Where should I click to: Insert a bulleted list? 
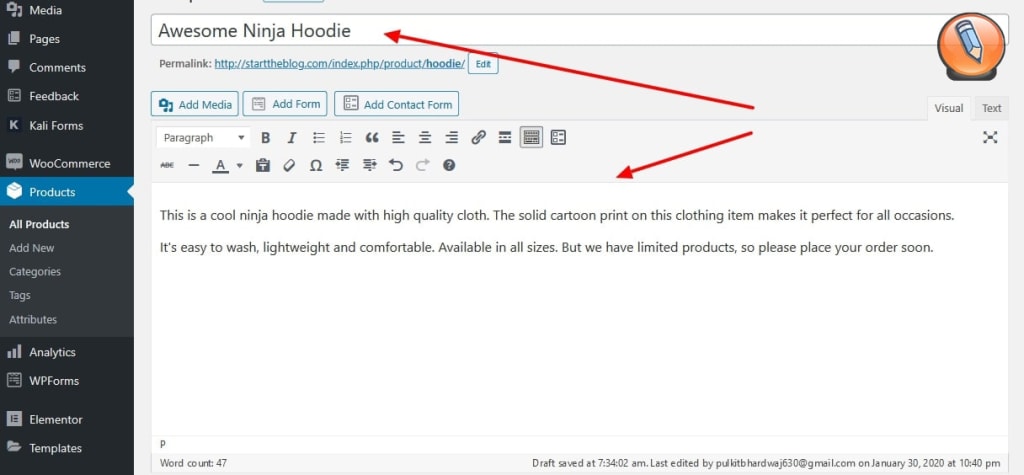click(319, 138)
